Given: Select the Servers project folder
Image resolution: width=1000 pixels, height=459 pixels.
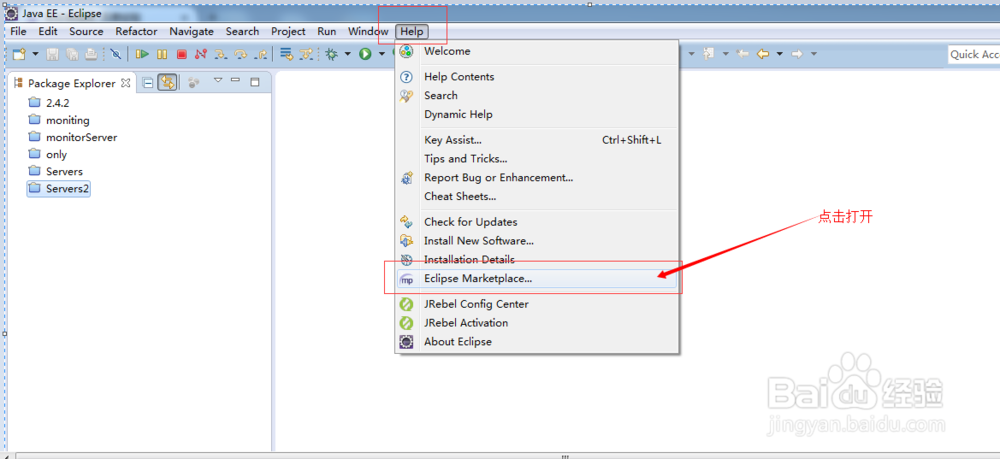Looking at the screenshot, I should (55, 171).
